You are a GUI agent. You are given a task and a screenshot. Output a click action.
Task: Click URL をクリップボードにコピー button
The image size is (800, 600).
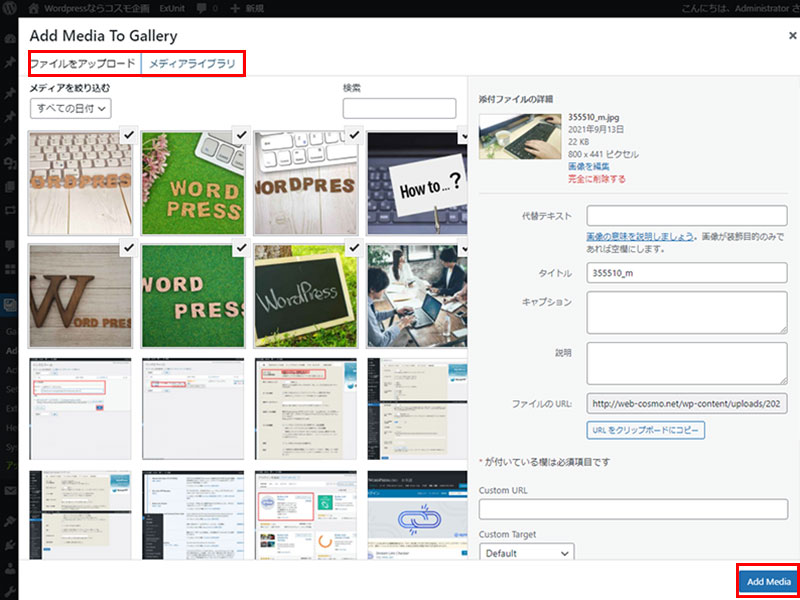[x=645, y=430]
